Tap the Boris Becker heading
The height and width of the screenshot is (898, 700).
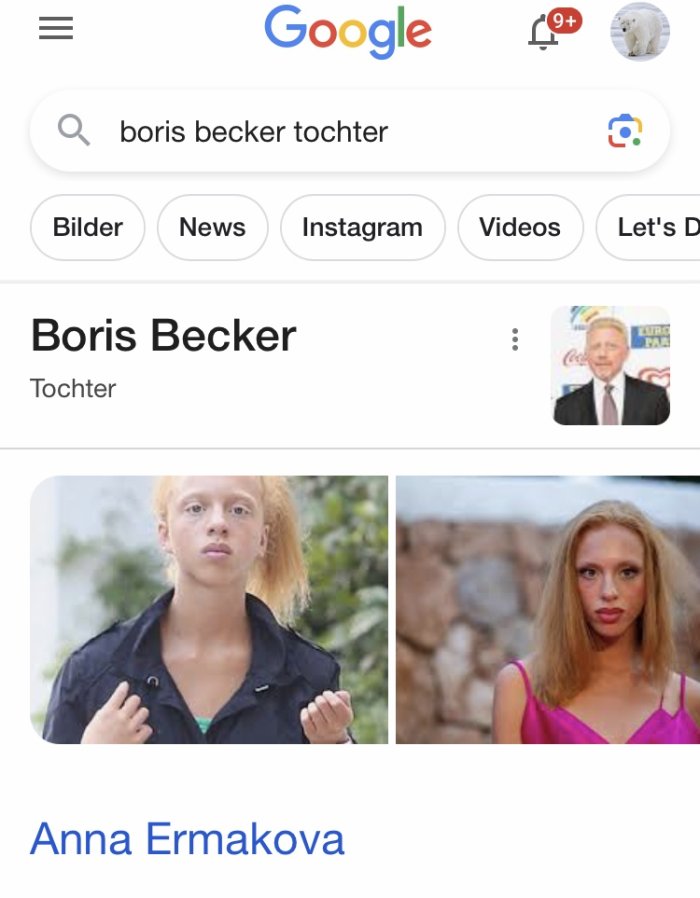click(164, 336)
